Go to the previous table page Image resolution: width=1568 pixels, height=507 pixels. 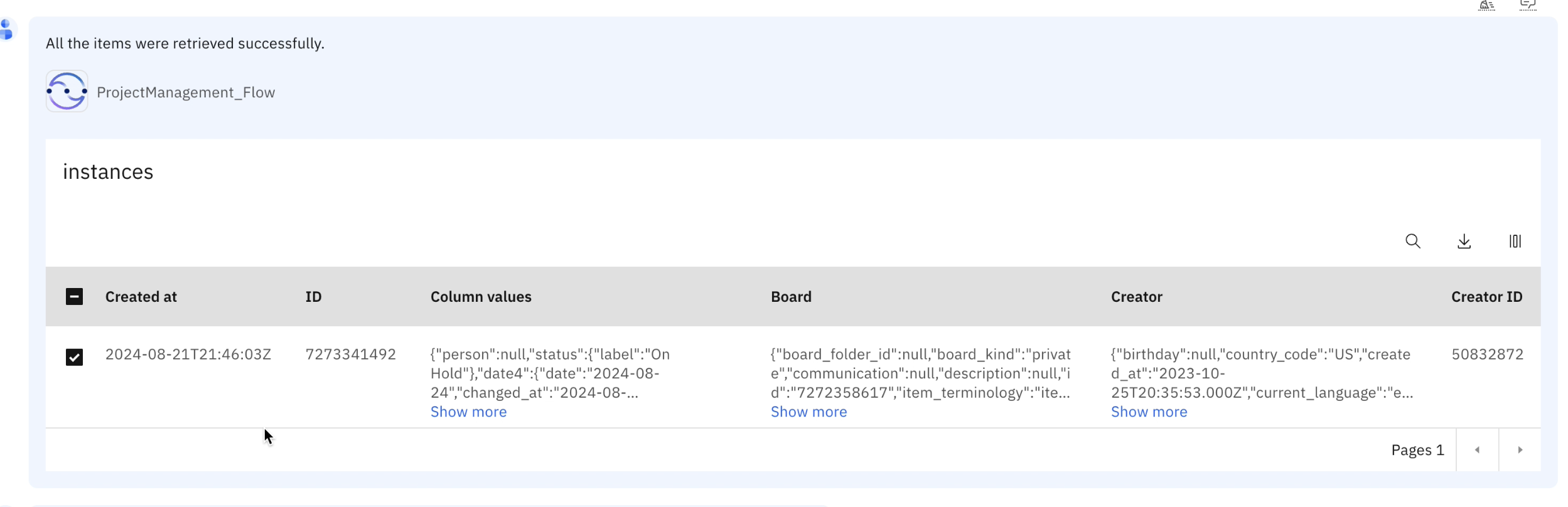click(1477, 450)
